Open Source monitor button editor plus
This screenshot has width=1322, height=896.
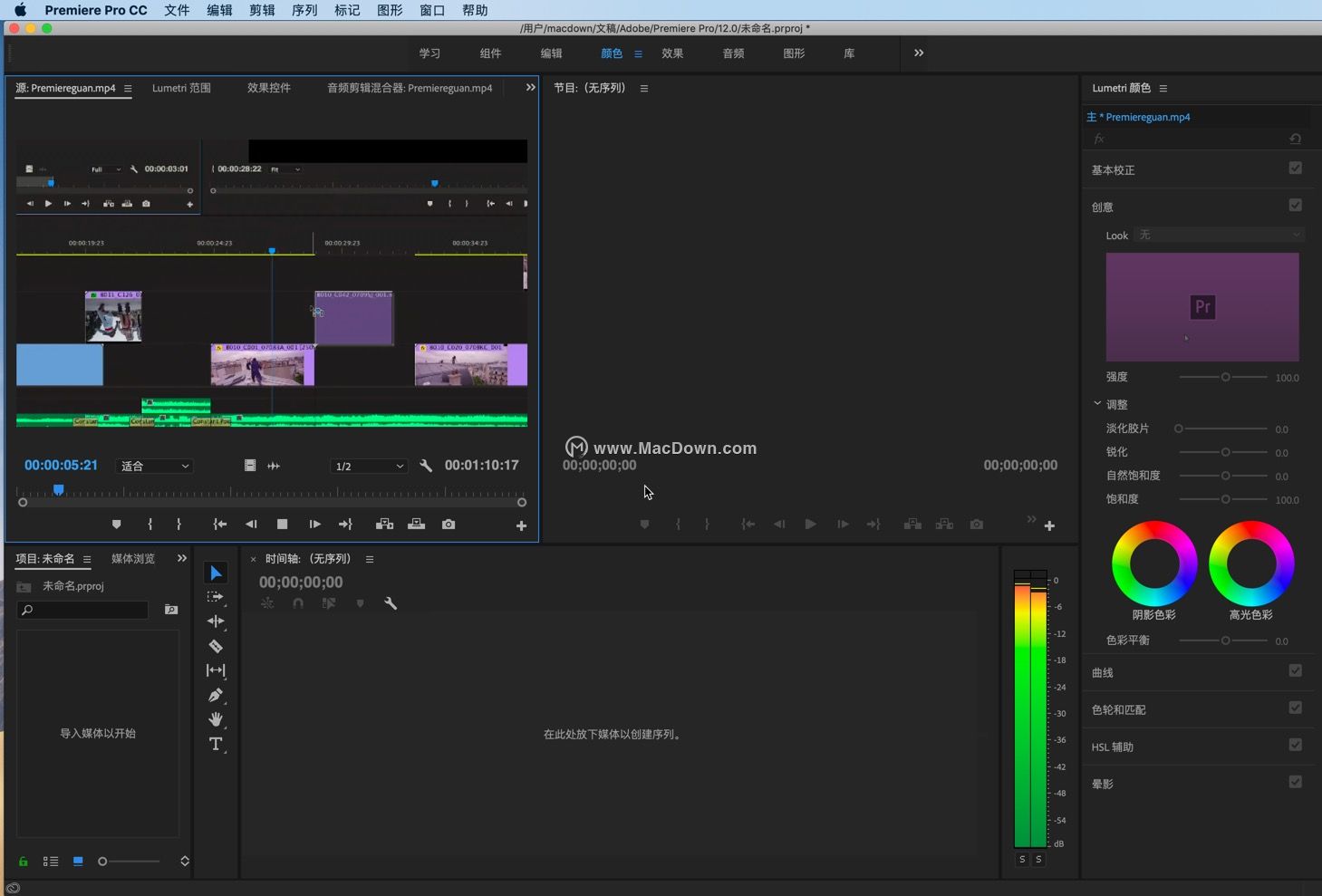click(521, 525)
